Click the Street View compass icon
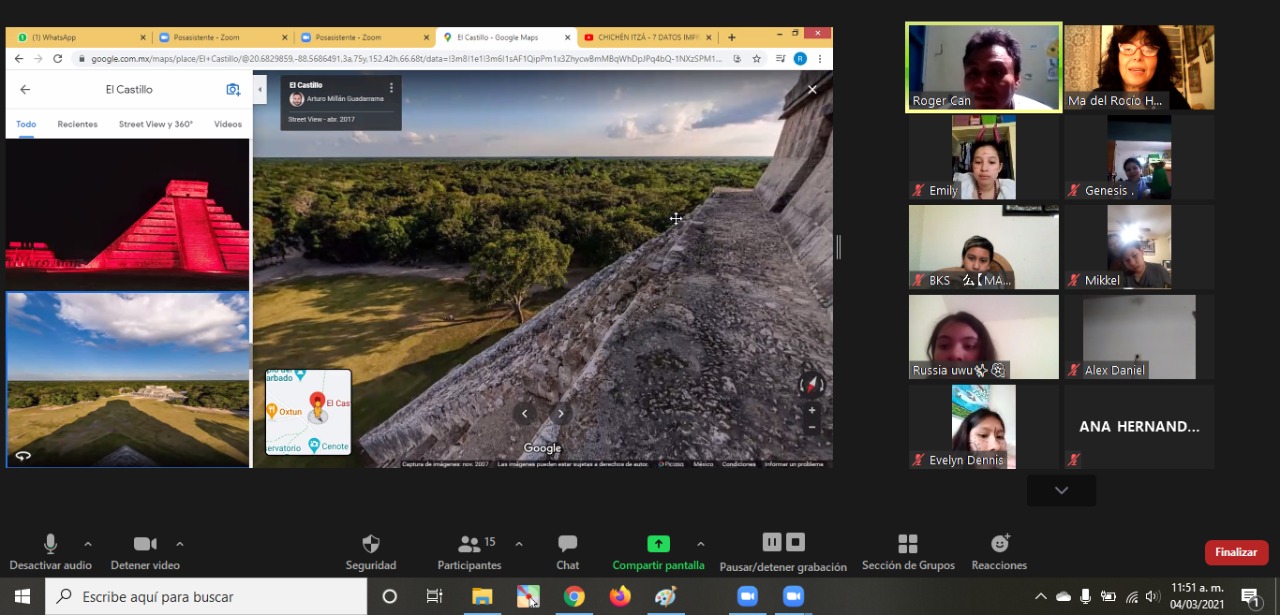This screenshot has width=1280, height=615. 812,385
